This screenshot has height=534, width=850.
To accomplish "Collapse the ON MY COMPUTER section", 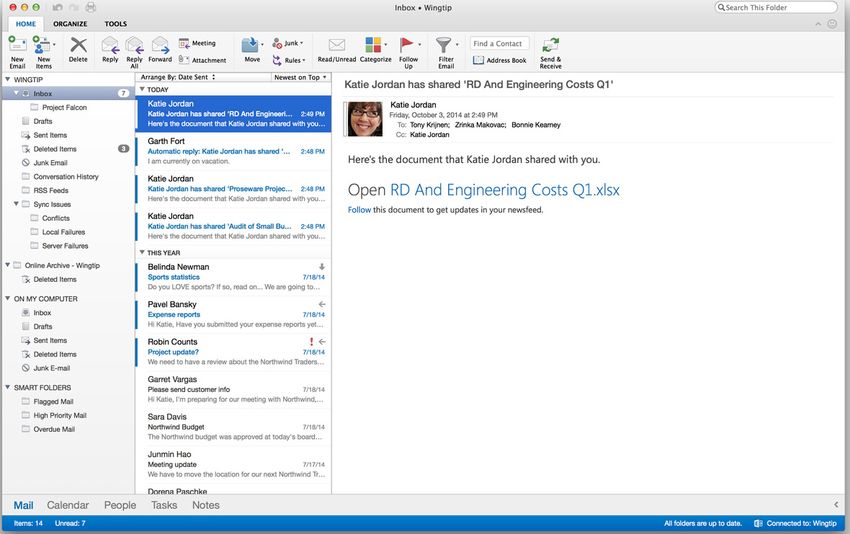I will coord(8,298).
